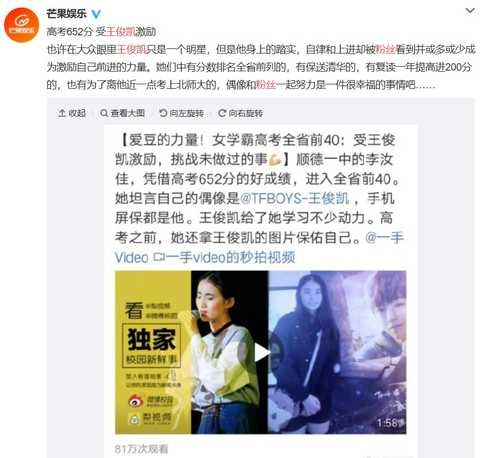
Task: Expand the post options chevron at top right
Action: point(470,11)
